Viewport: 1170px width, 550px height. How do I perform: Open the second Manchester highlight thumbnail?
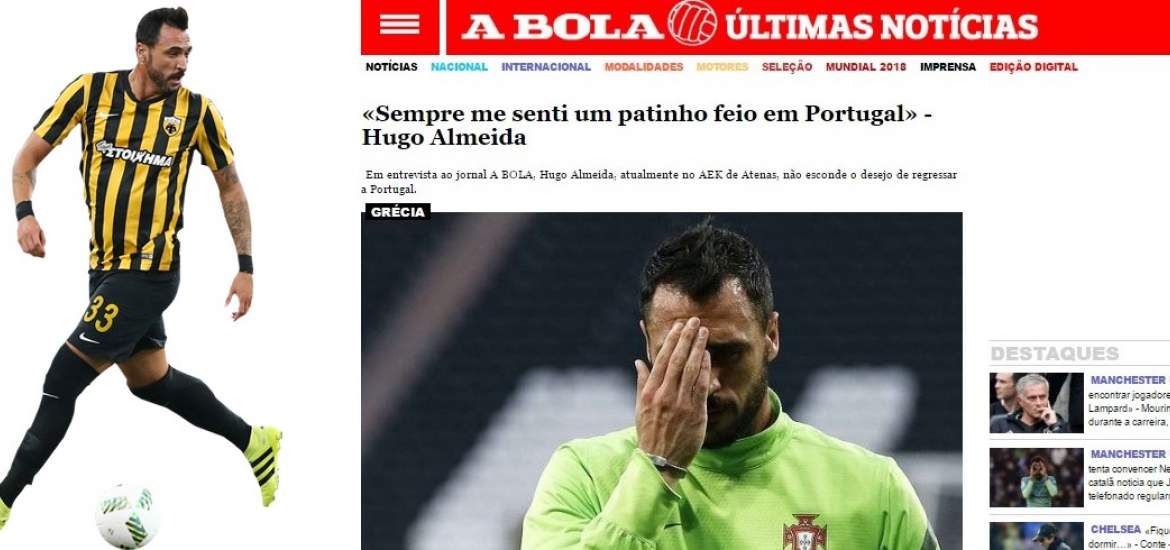[1036, 478]
